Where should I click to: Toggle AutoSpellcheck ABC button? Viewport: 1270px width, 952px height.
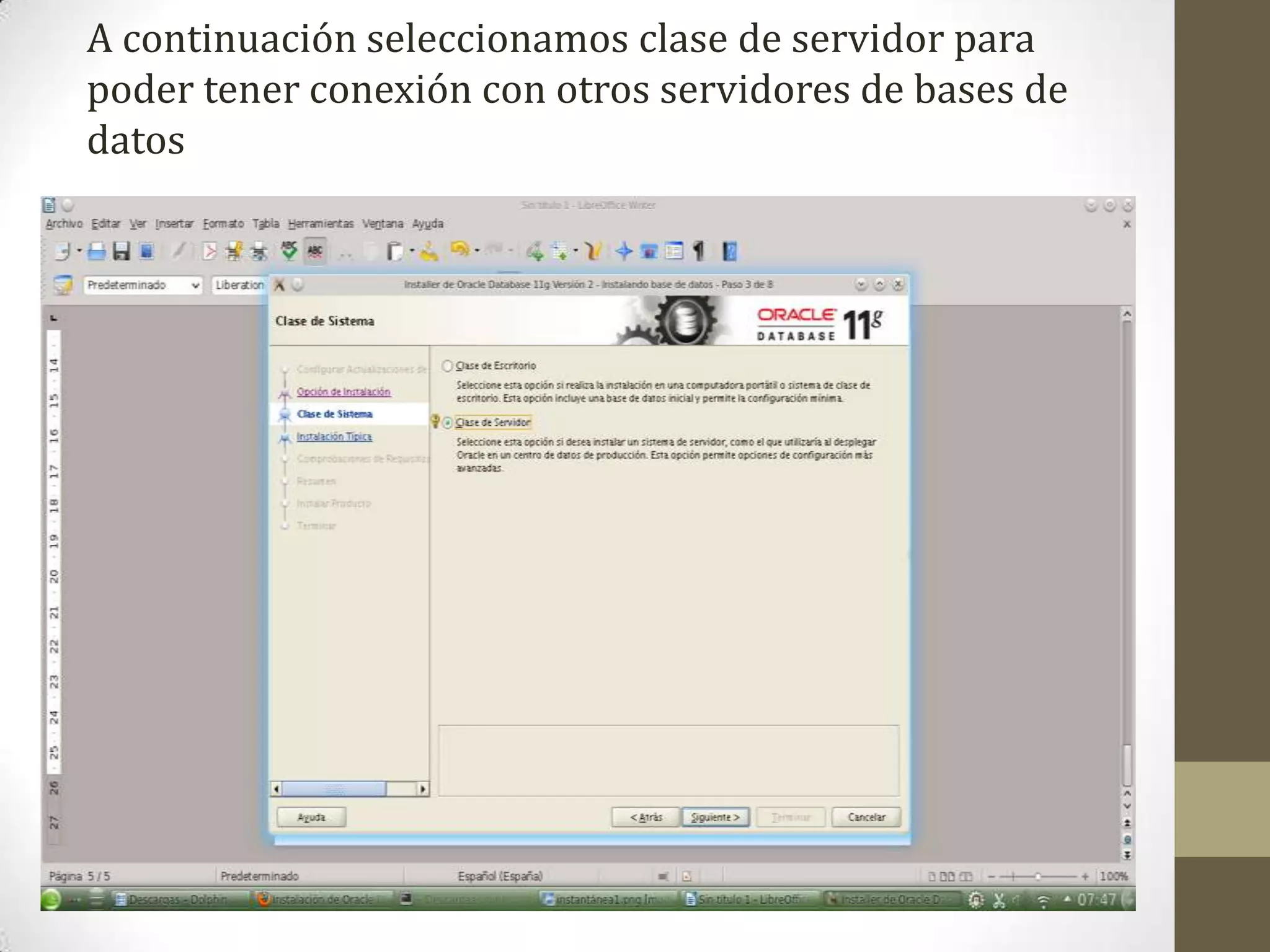(315, 251)
